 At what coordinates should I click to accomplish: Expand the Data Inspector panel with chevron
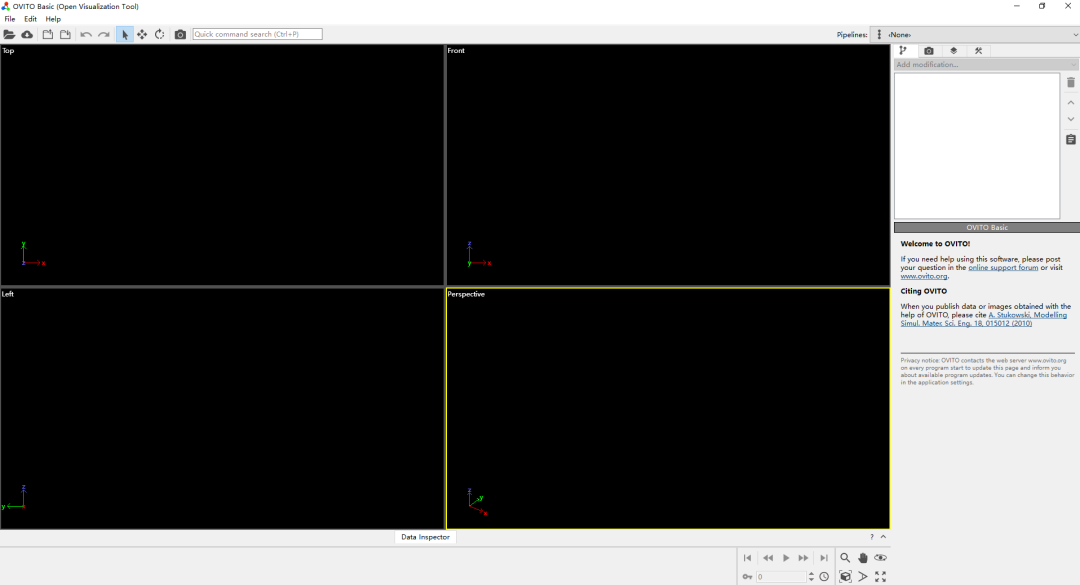click(x=883, y=537)
